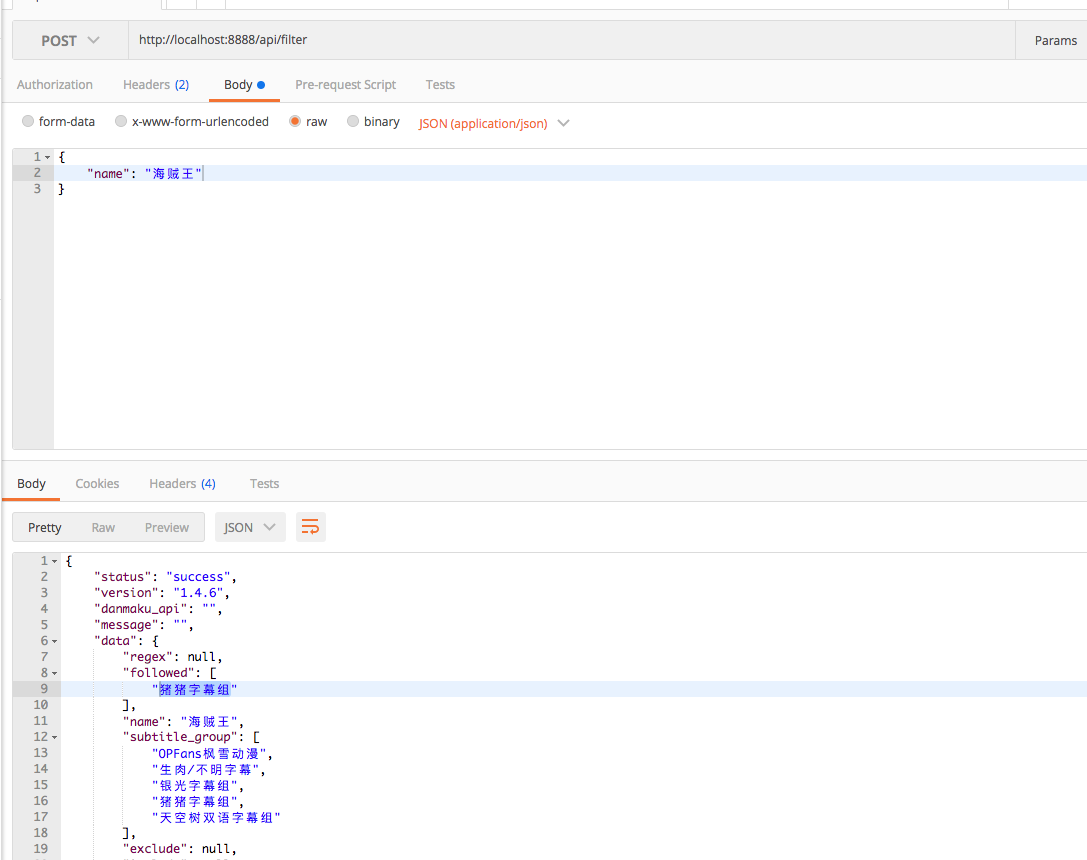View response Headers (4) tab
Screen dimensions: 1087x860
click(182, 484)
